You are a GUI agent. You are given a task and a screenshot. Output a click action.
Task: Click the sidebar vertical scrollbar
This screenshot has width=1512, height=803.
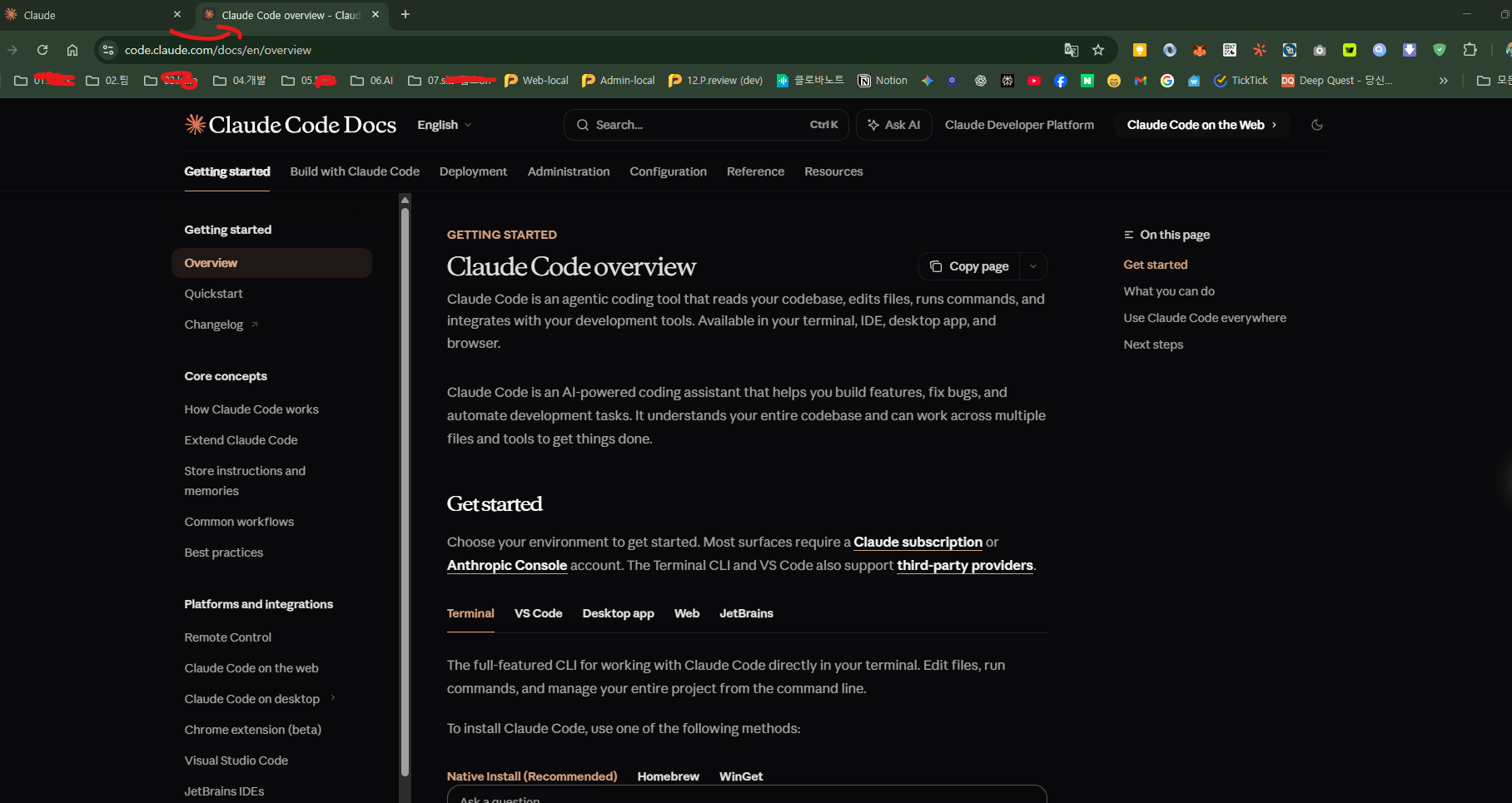pos(405,491)
